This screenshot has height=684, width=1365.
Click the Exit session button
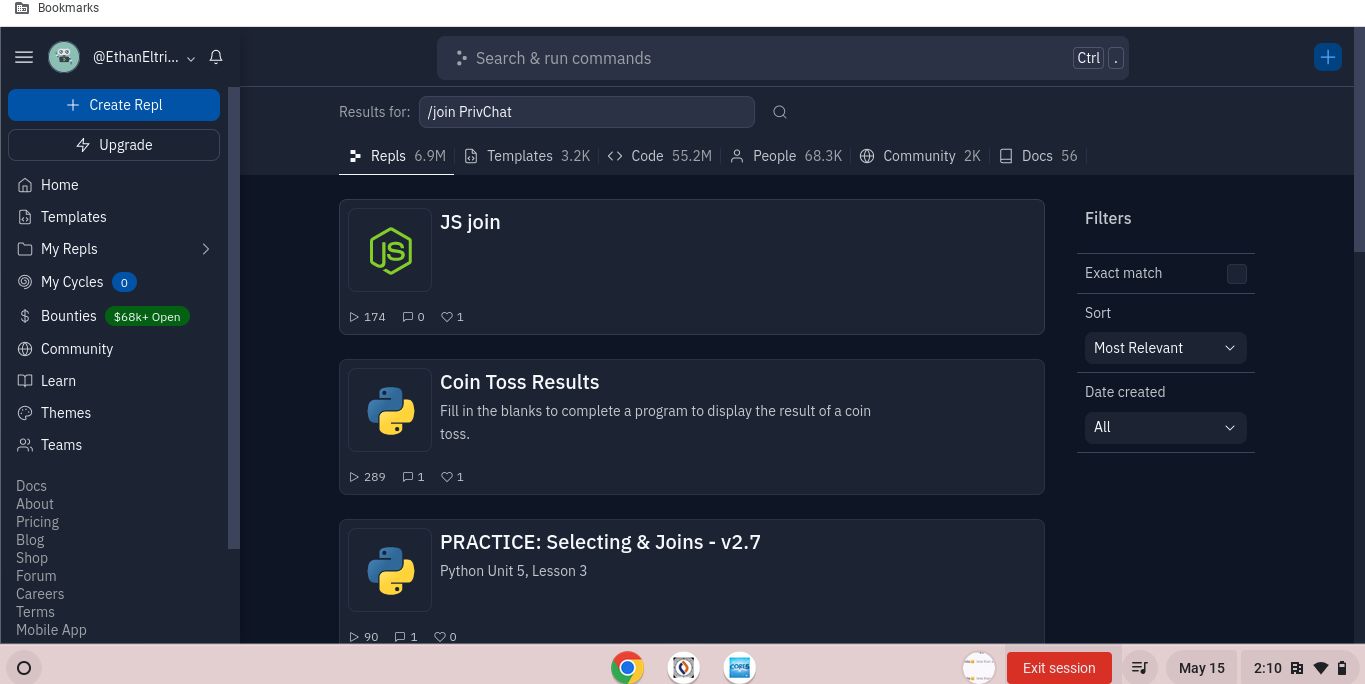tap(1058, 668)
